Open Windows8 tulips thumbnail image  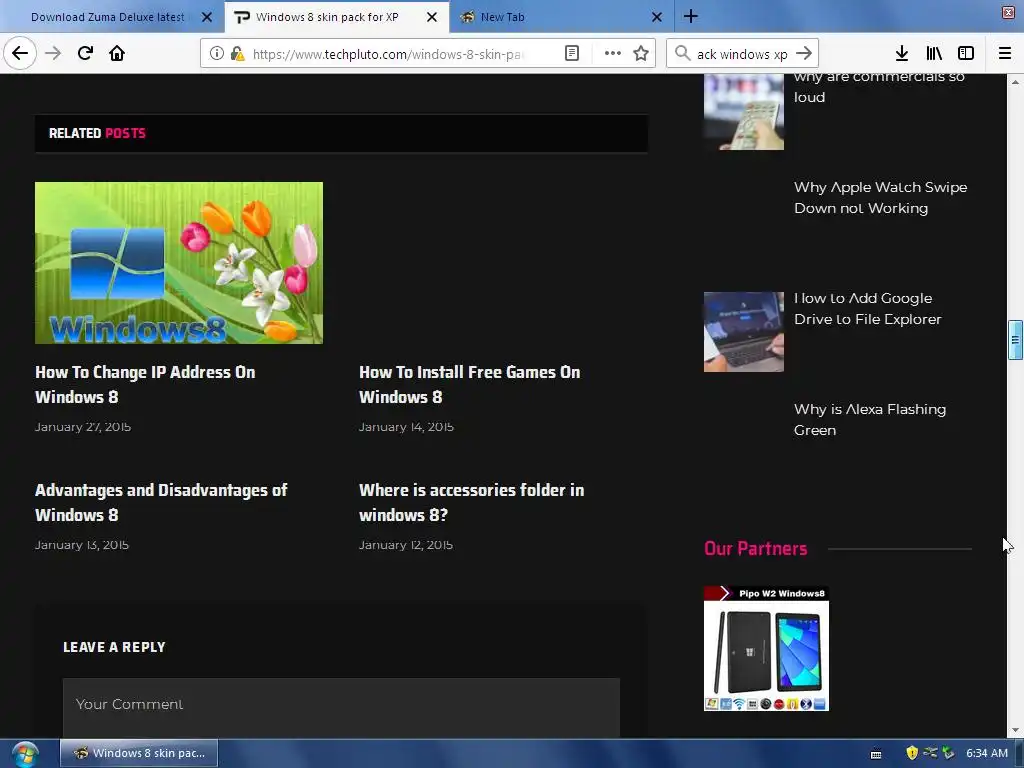point(179,263)
